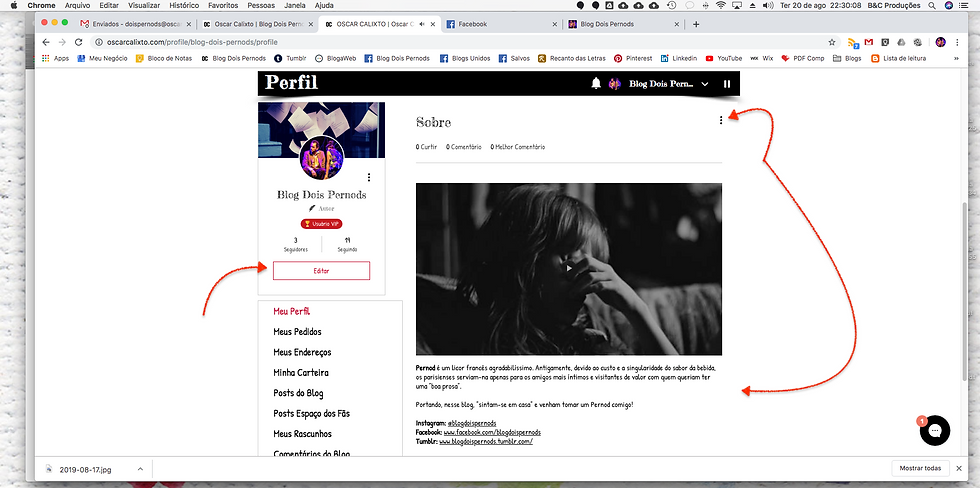Switch to the last Blog Dois Pernods tab
This screenshot has height=488, width=980.
[x=624, y=24]
